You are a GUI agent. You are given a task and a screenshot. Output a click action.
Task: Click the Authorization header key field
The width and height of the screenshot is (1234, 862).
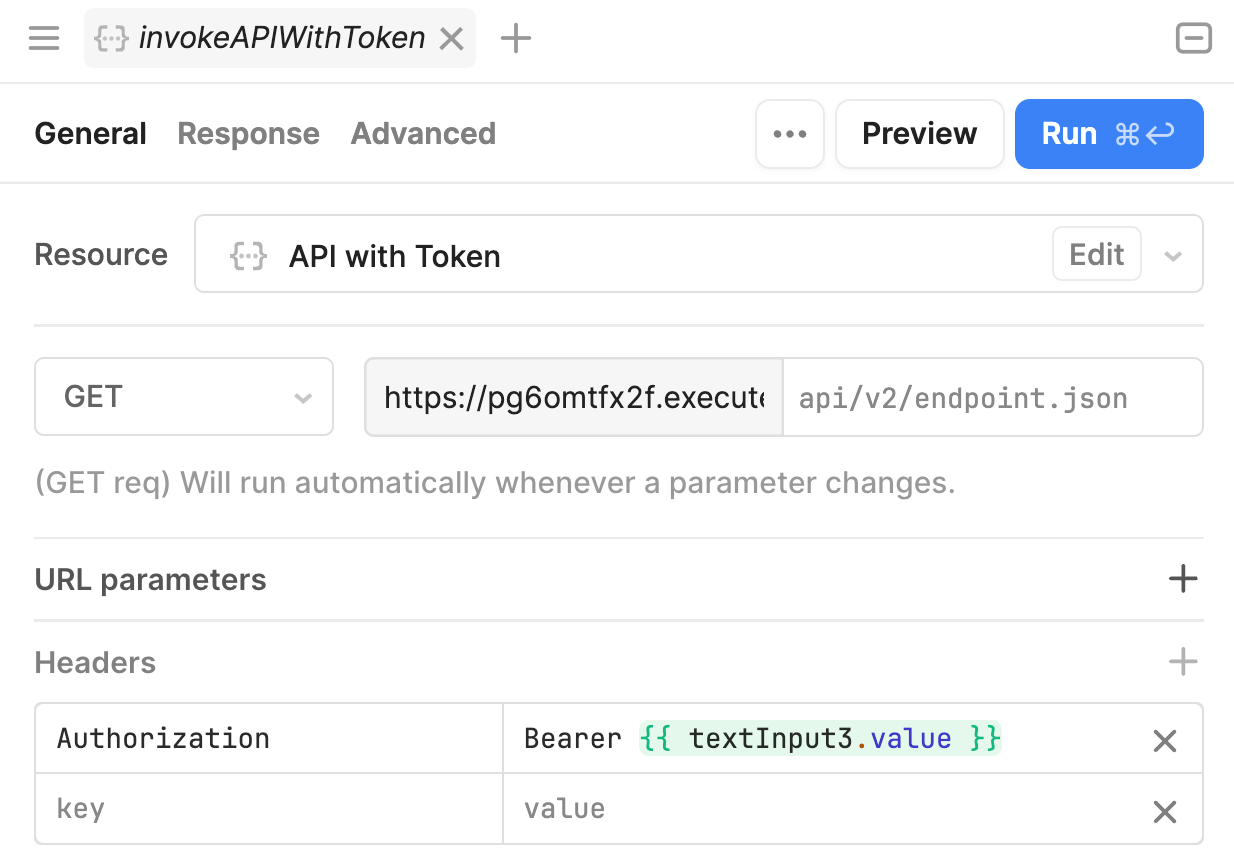pos(269,738)
